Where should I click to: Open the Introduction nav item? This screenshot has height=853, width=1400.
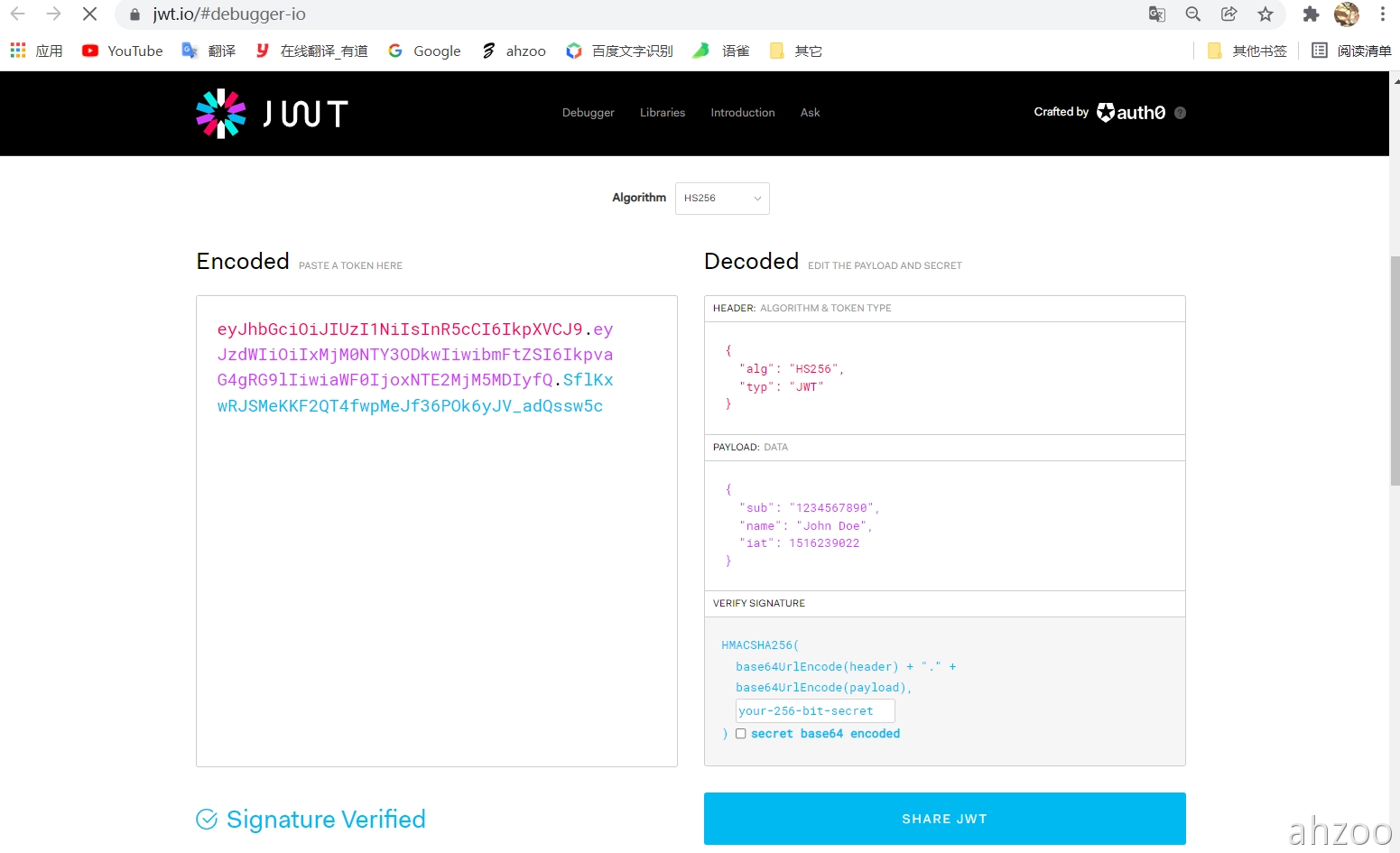(x=742, y=113)
